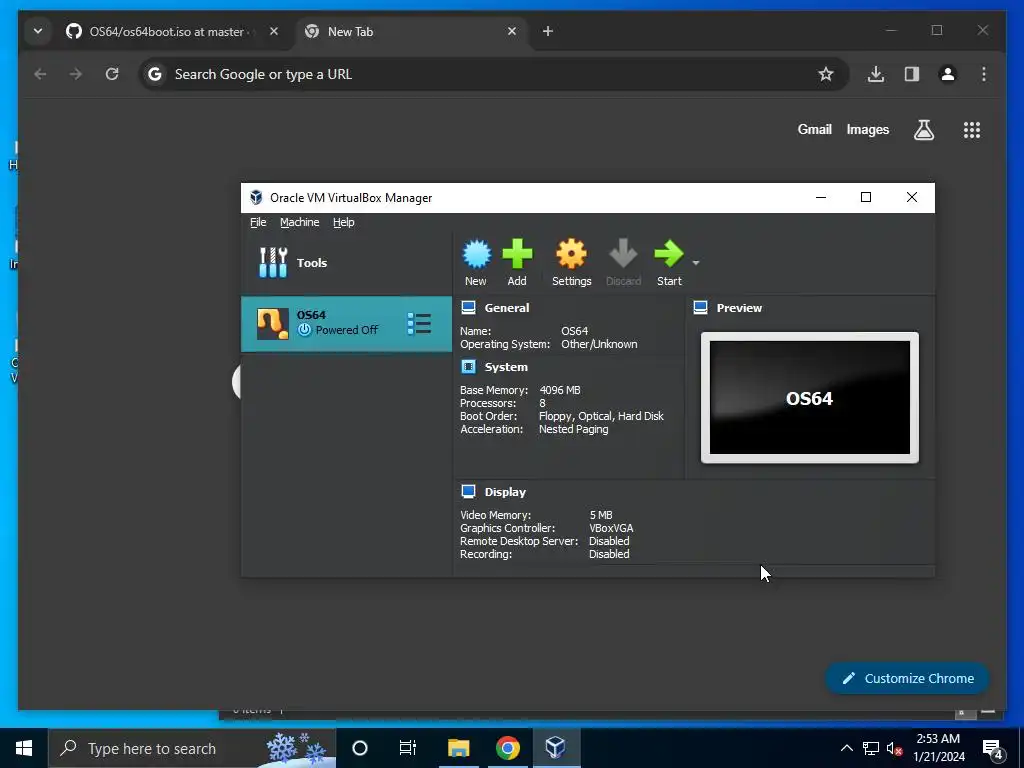
Task: Open the Search Labs flask icon
Action: pos(923,130)
